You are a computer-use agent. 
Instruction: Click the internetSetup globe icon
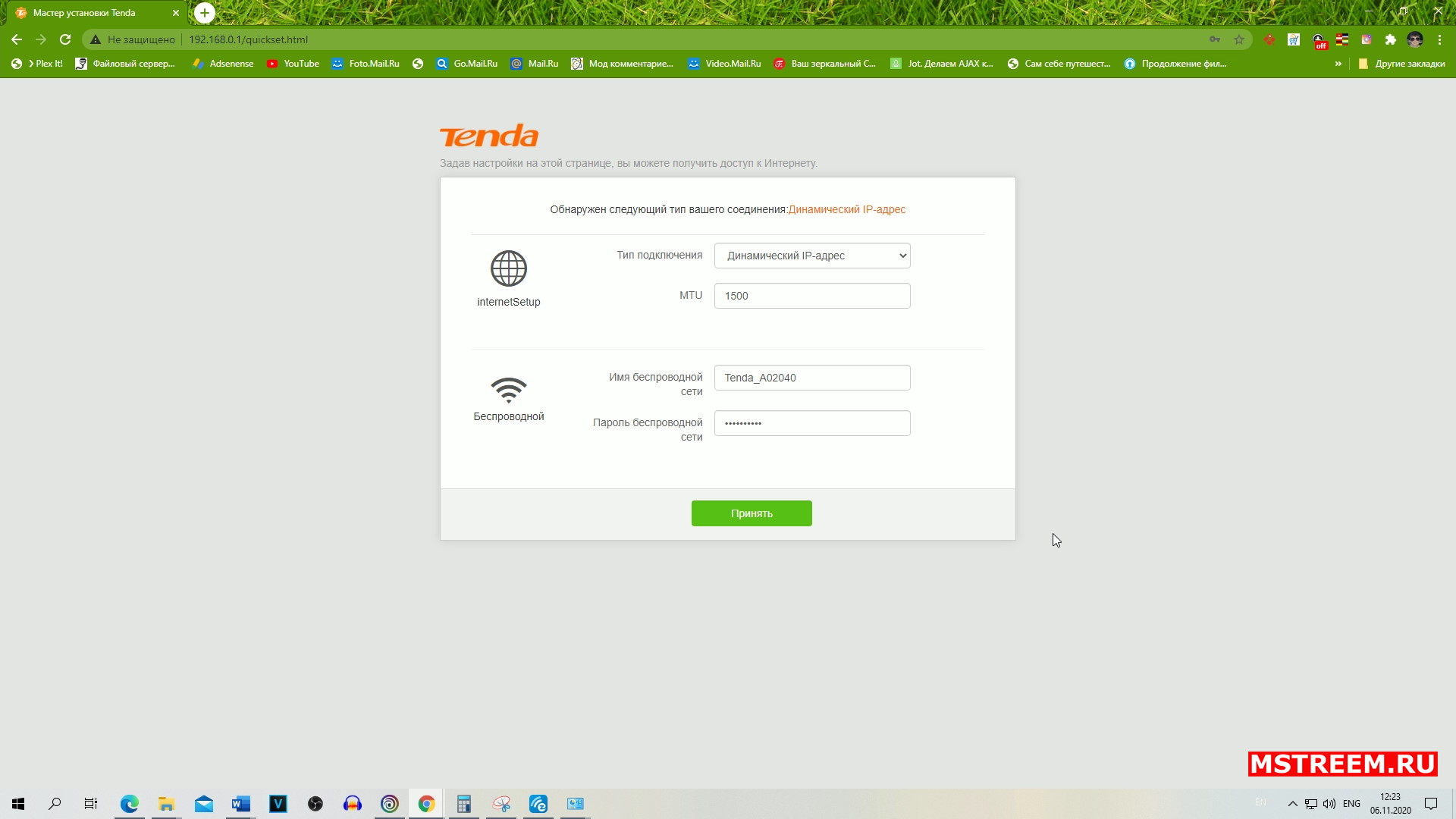coord(508,269)
